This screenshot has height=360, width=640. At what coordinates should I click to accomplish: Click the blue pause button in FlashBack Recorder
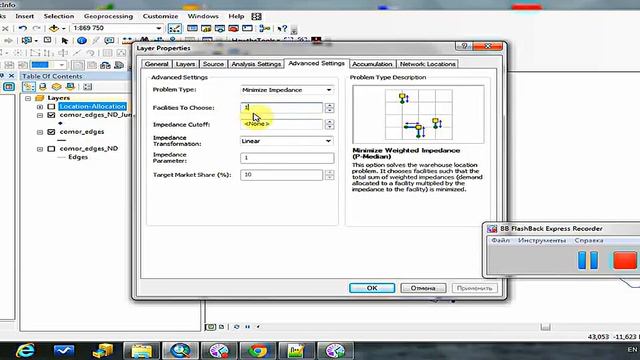(588, 260)
